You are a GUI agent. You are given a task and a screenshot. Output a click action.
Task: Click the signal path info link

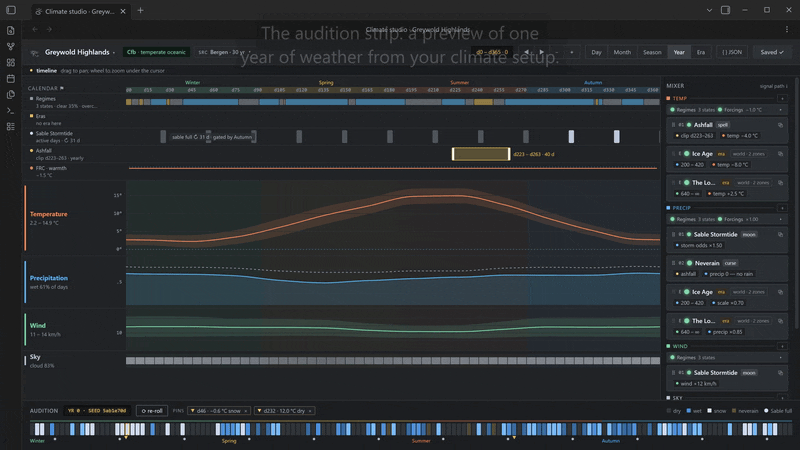pos(773,86)
